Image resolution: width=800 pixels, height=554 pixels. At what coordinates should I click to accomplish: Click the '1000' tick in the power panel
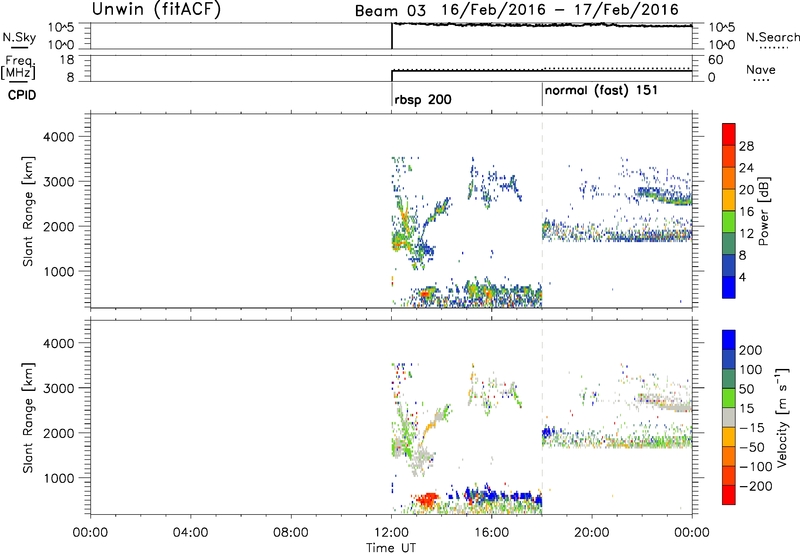[59, 271]
